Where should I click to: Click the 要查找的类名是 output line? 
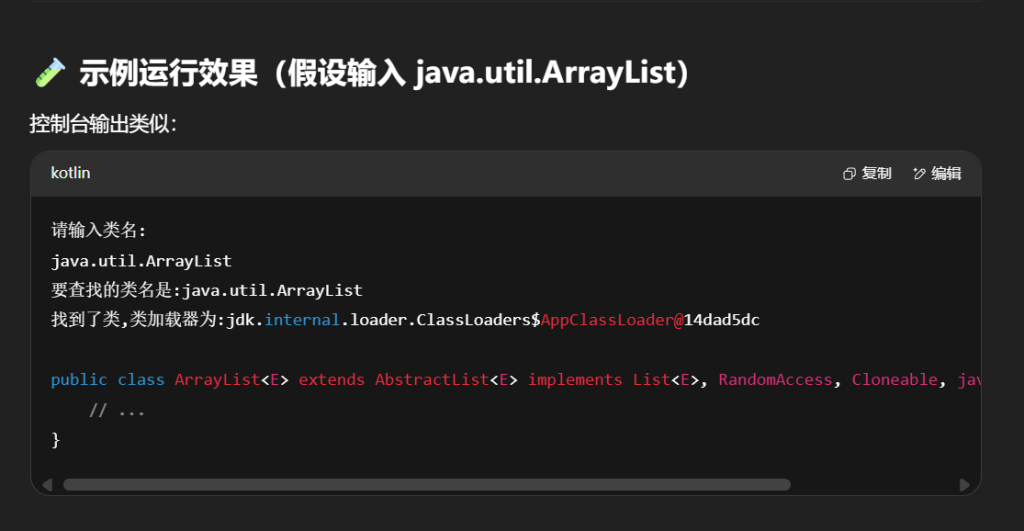pyautogui.click(x=206, y=290)
